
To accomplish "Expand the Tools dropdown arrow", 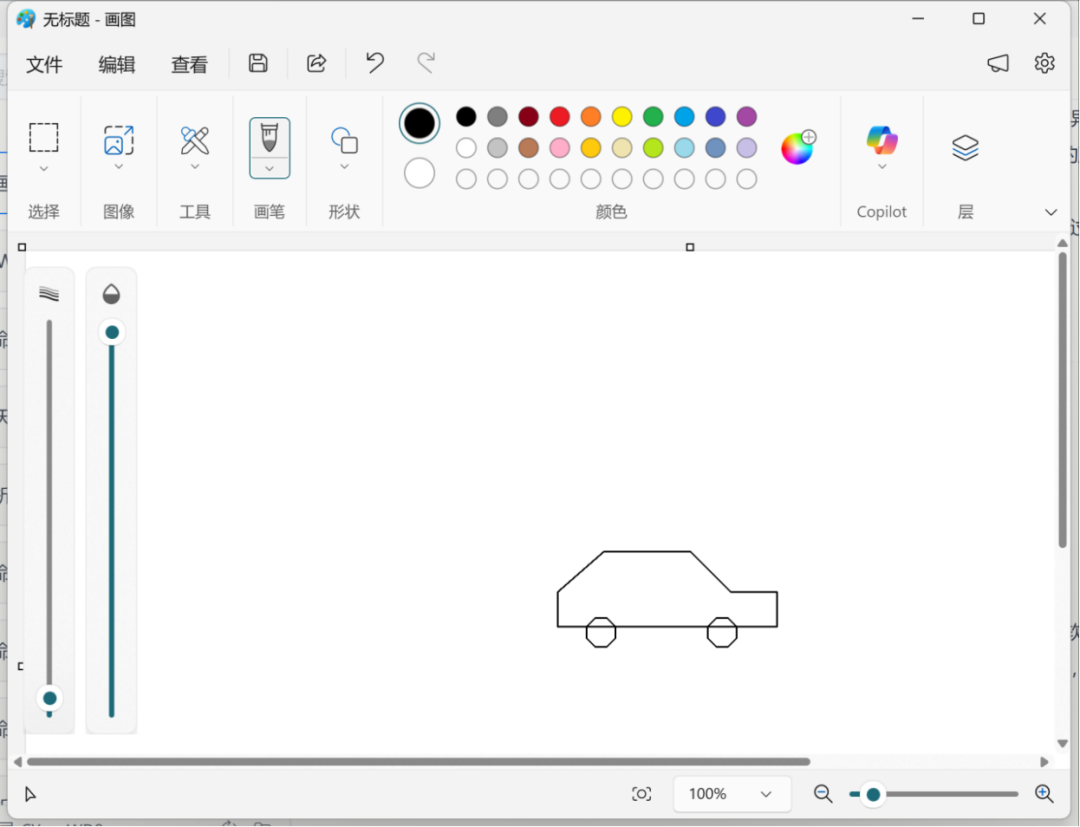I will click(x=195, y=167).
